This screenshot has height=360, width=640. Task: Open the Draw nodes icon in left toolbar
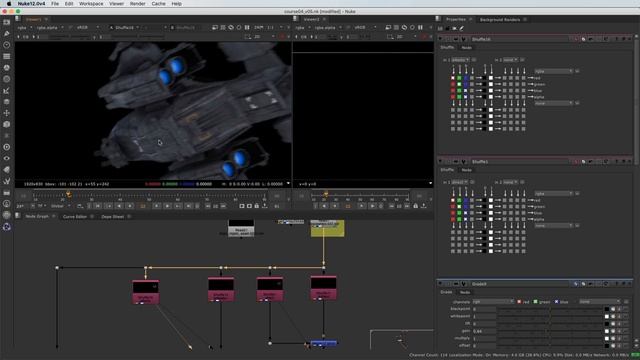(7, 33)
